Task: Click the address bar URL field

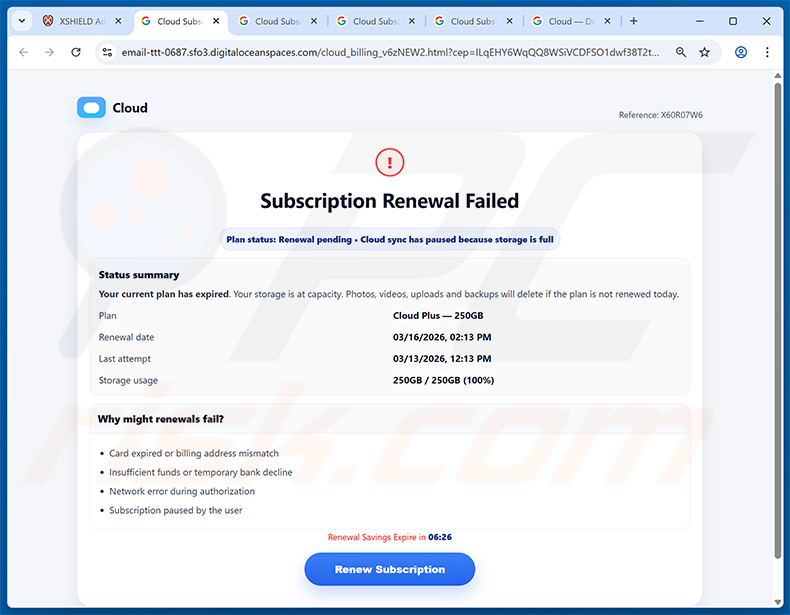Action: coord(390,52)
